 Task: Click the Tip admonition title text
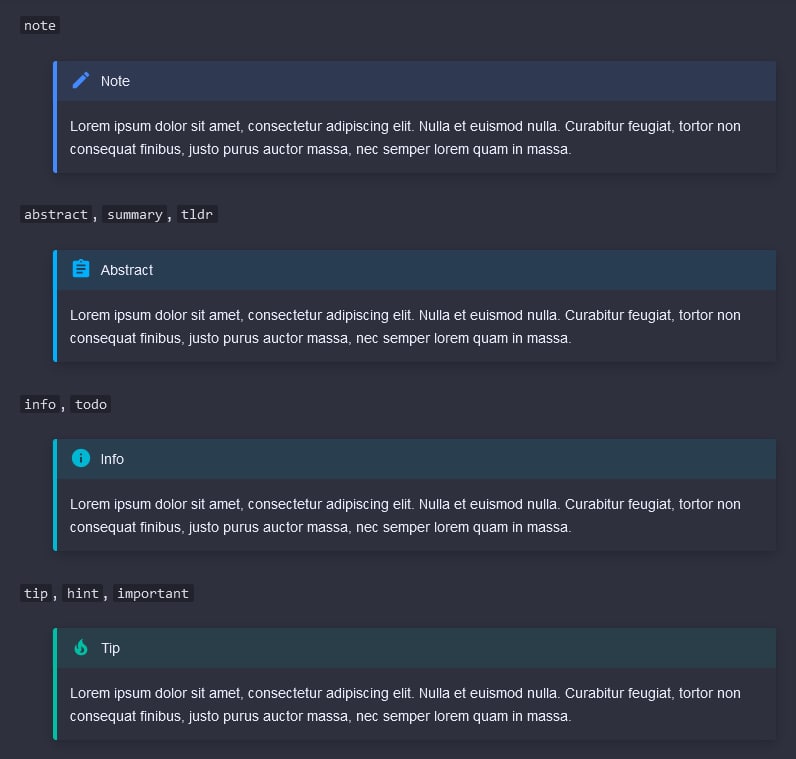point(110,648)
